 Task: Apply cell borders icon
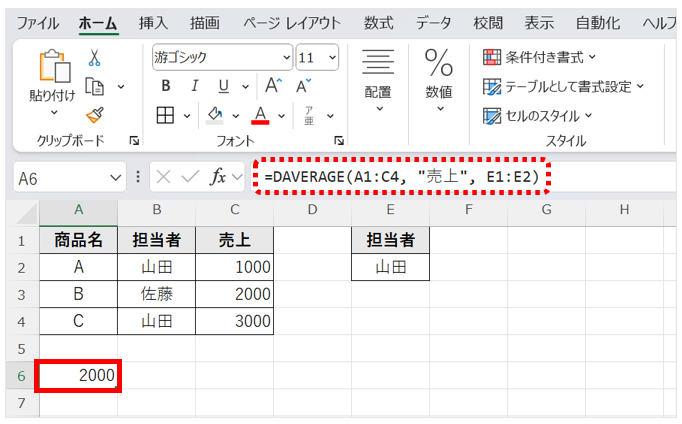165,116
